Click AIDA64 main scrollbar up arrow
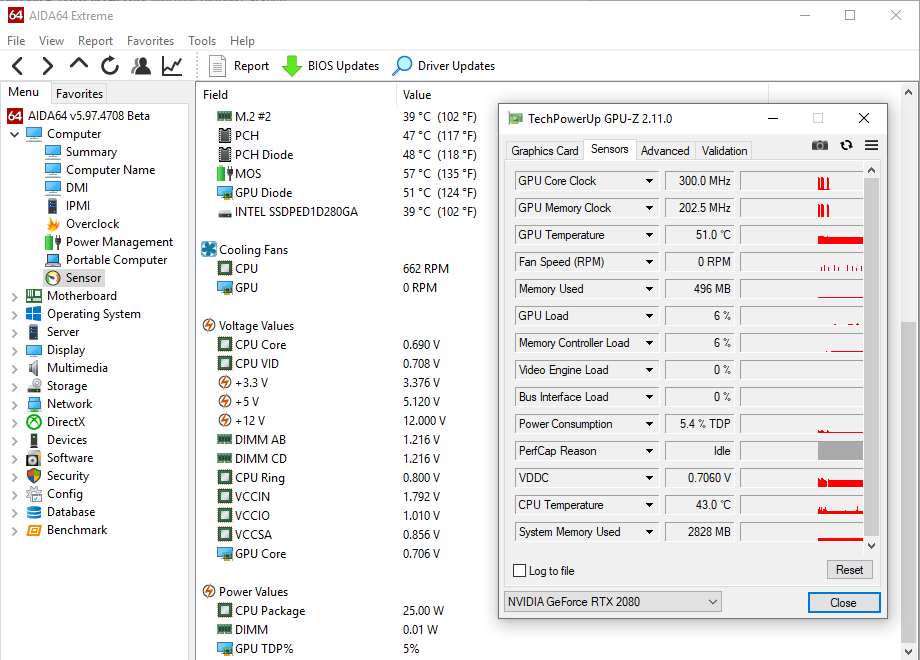This screenshot has width=920, height=660. [x=908, y=92]
